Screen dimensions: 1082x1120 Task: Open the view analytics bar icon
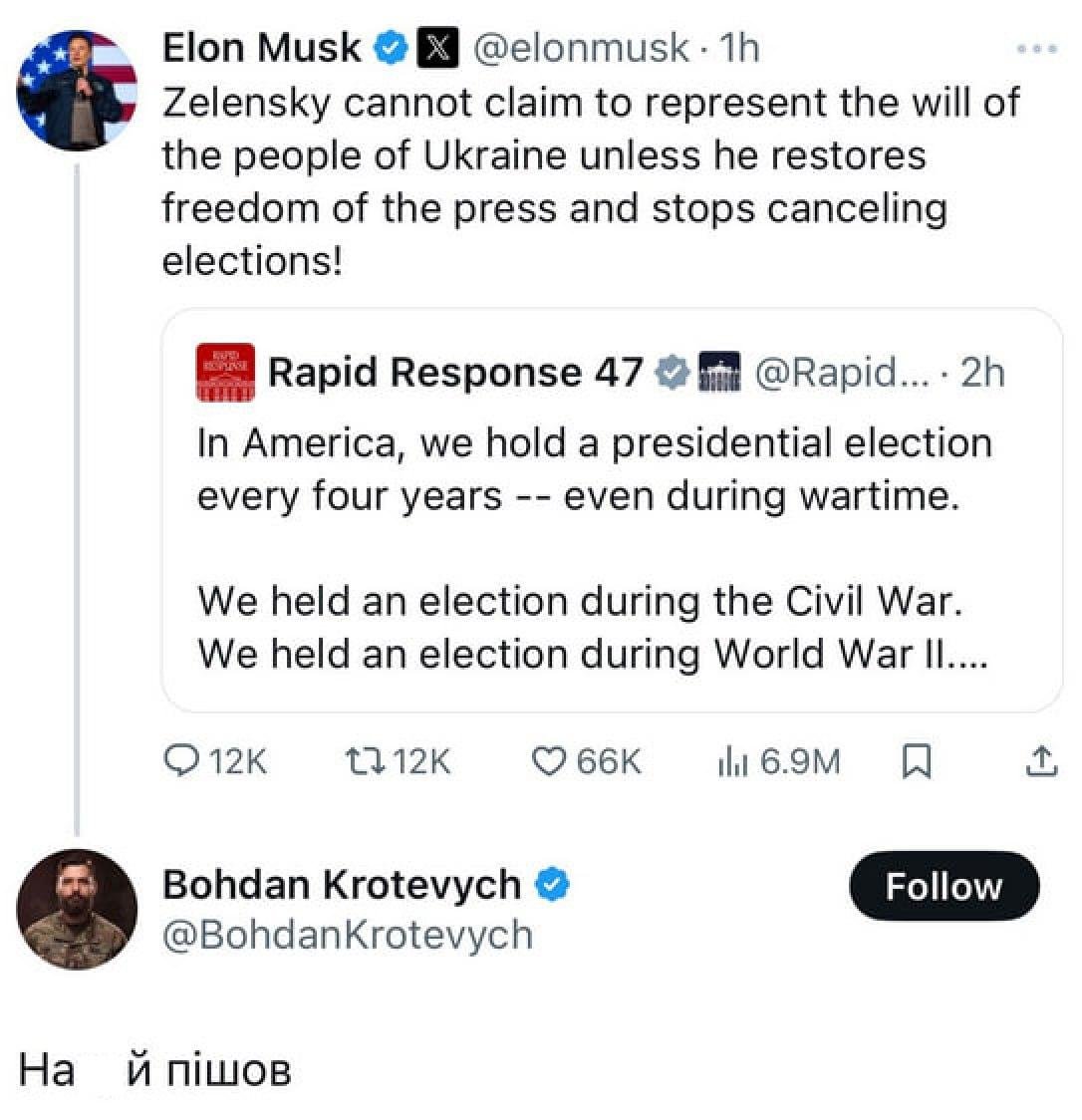[733, 762]
